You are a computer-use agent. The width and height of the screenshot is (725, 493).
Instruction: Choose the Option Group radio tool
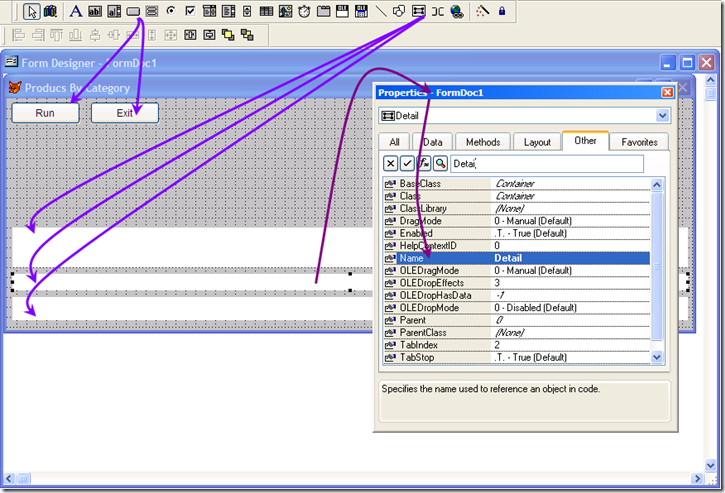click(x=171, y=11)
